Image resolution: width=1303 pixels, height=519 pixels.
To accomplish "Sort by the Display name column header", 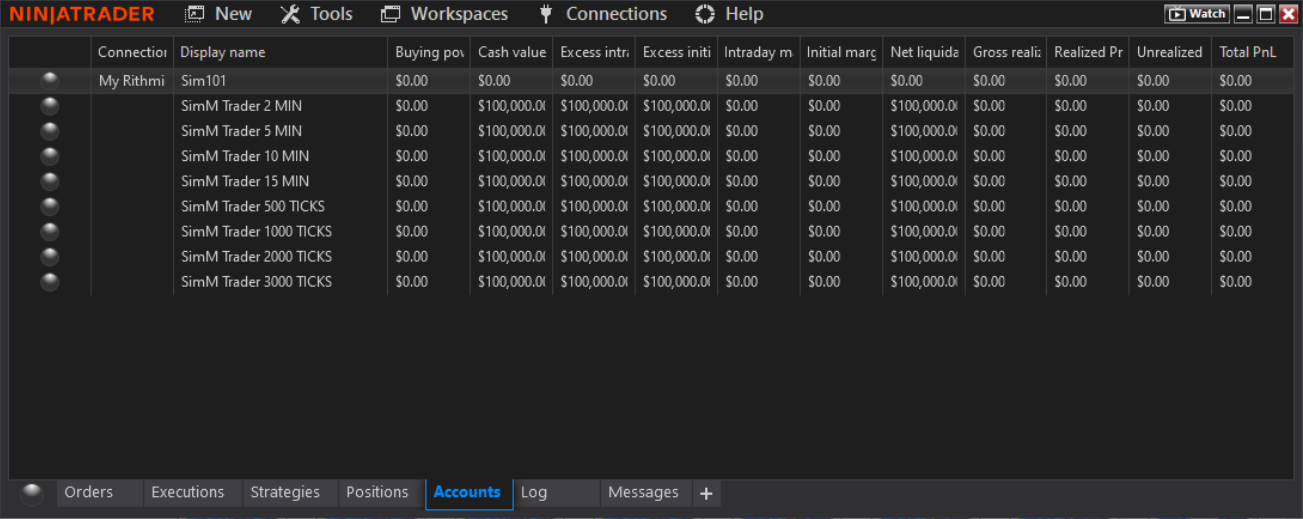I will pyautogui.click(x=223, y=52).
